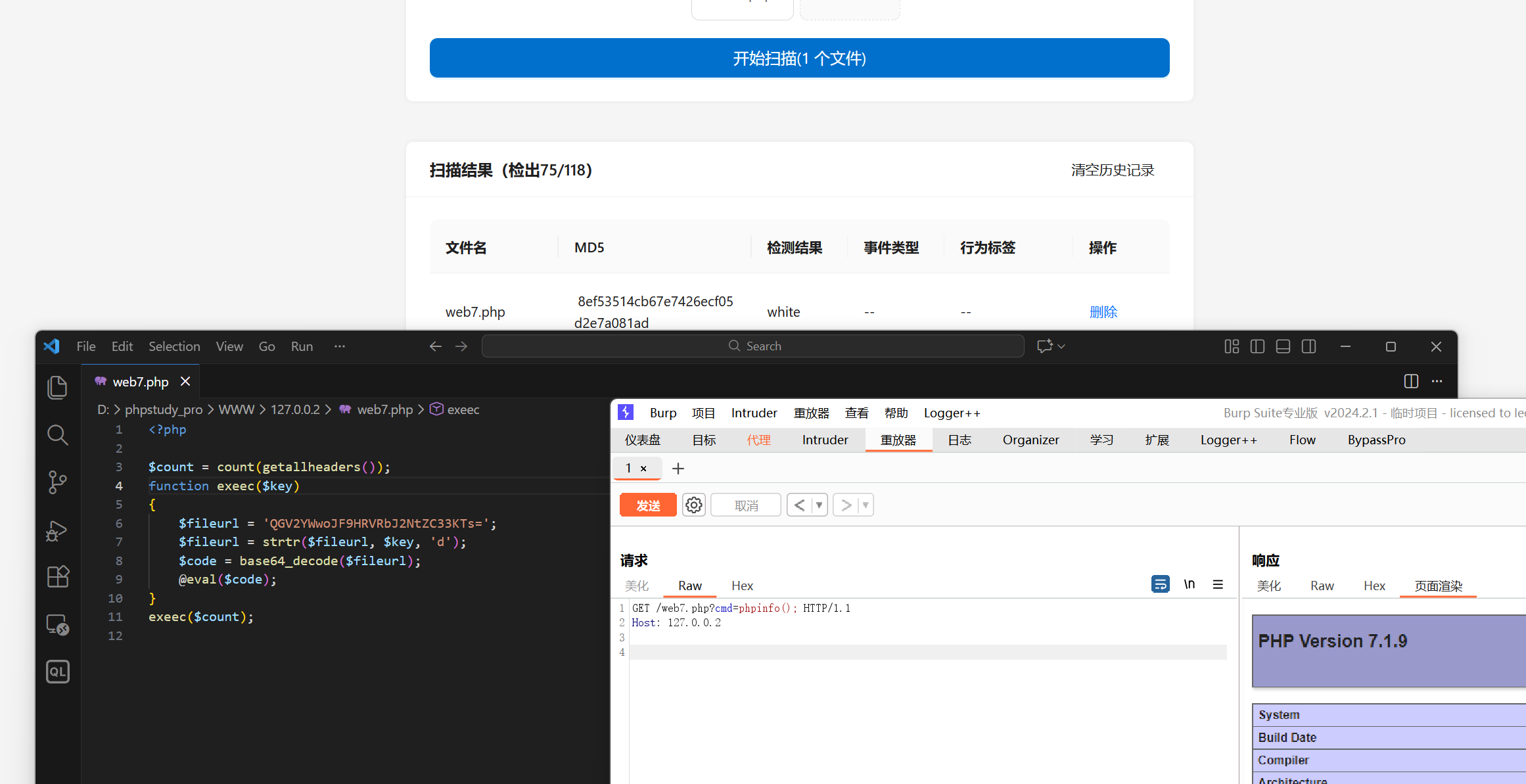Open Source Control sidebar icon

(x=57, y=482)
